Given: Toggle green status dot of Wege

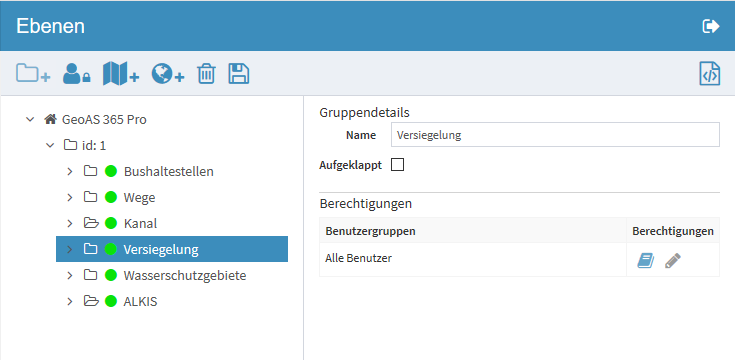Looking at the screenshot, I should [111, 197].
